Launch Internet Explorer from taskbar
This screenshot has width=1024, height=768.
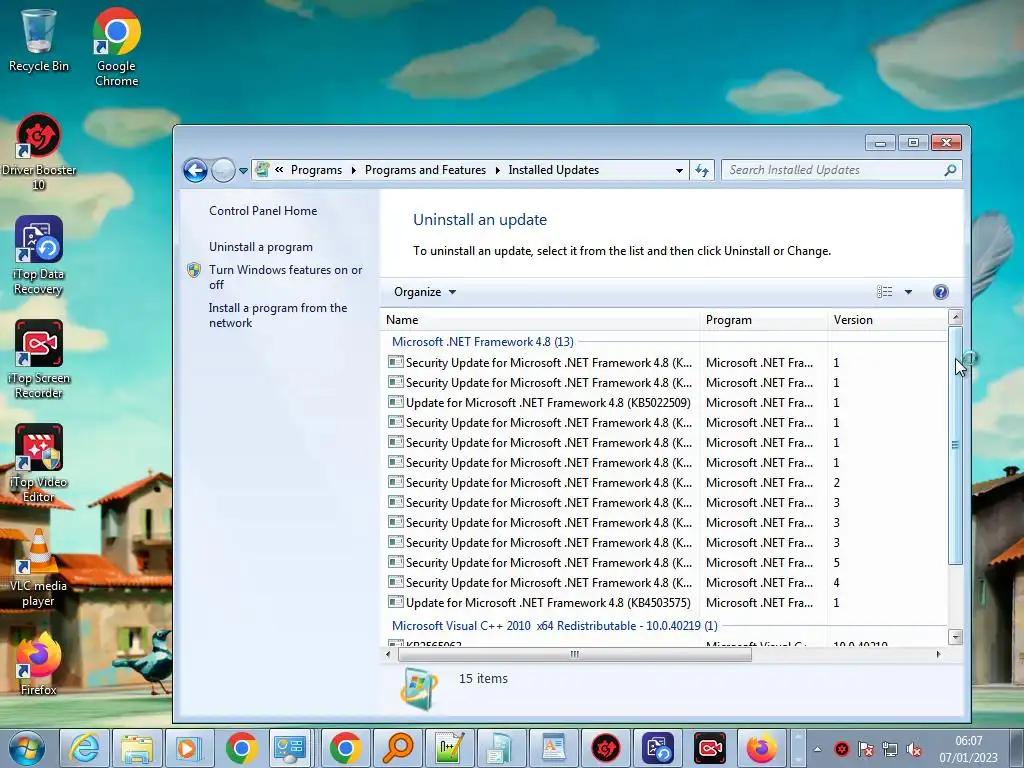85,748
